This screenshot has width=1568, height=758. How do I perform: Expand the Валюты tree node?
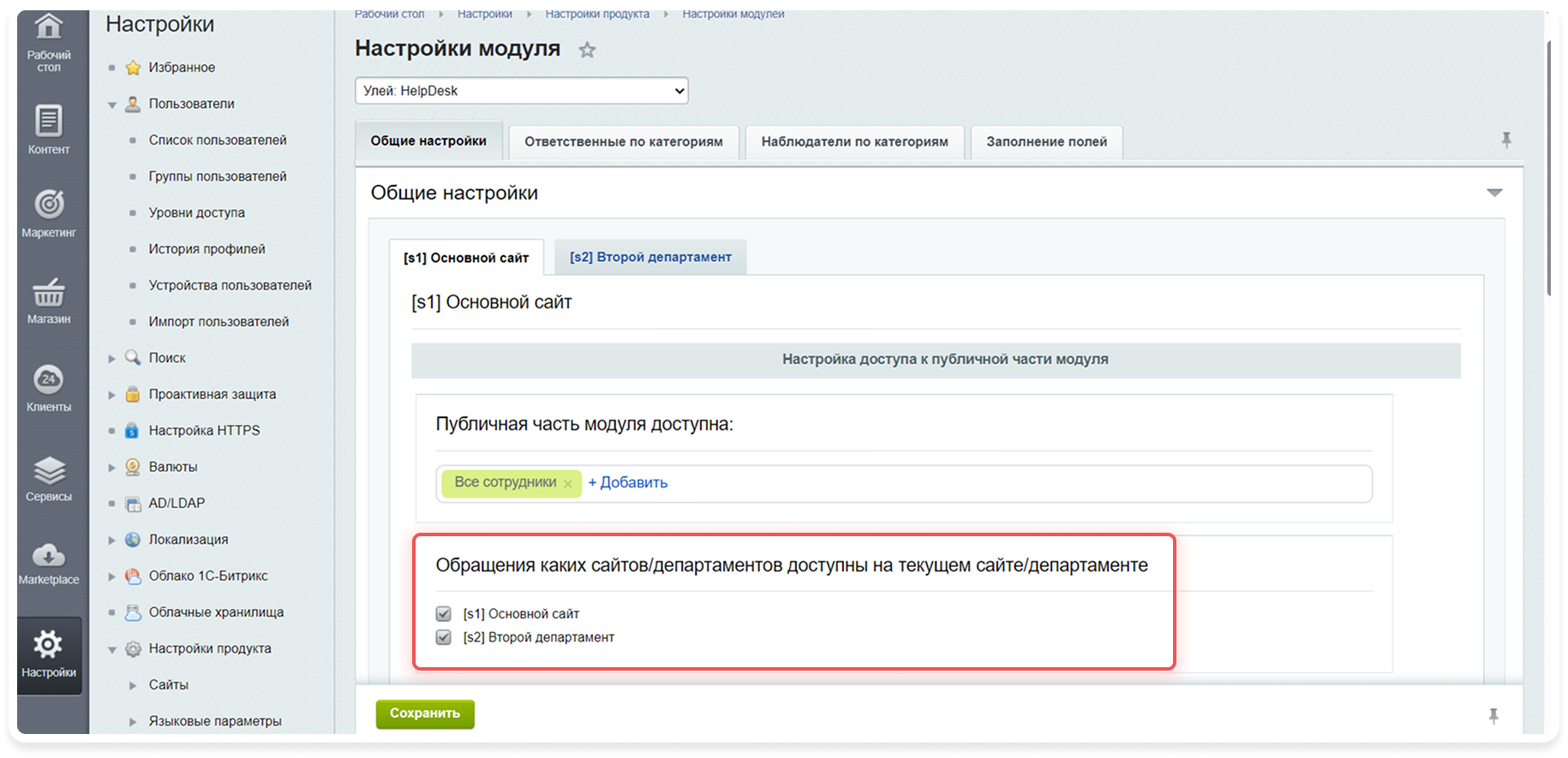tap(112, 468)
